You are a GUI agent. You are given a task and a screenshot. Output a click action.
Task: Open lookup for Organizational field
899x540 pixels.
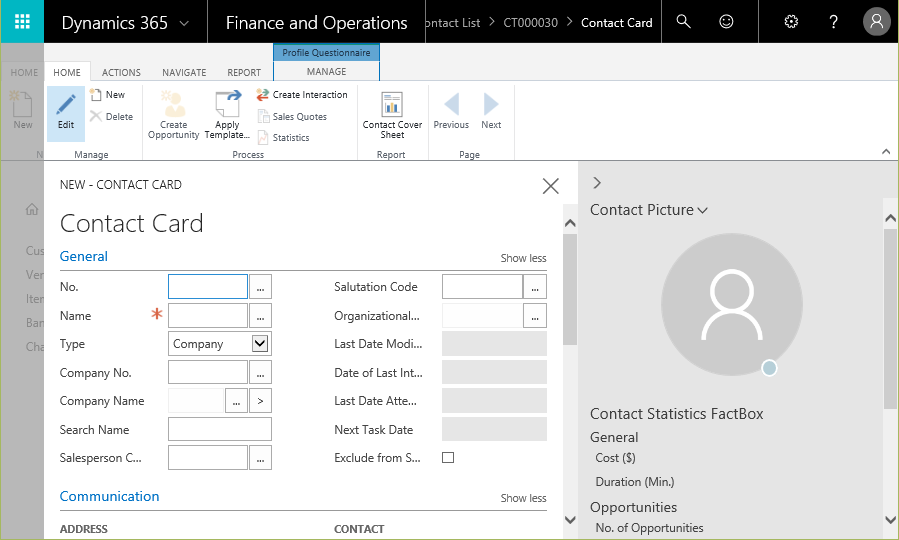coord(535,315)
